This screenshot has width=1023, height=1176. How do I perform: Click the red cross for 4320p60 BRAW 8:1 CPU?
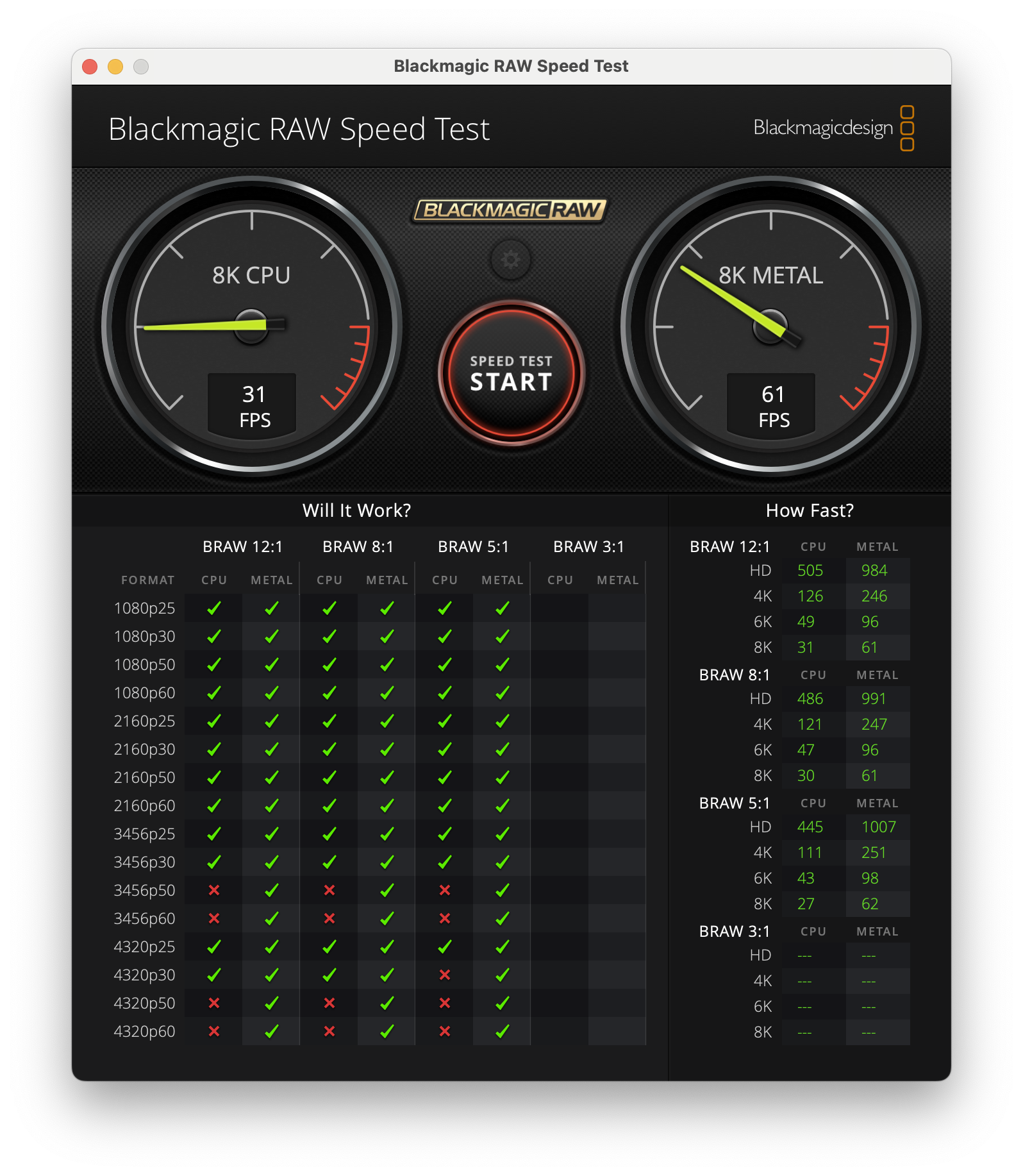[329, 1031]
